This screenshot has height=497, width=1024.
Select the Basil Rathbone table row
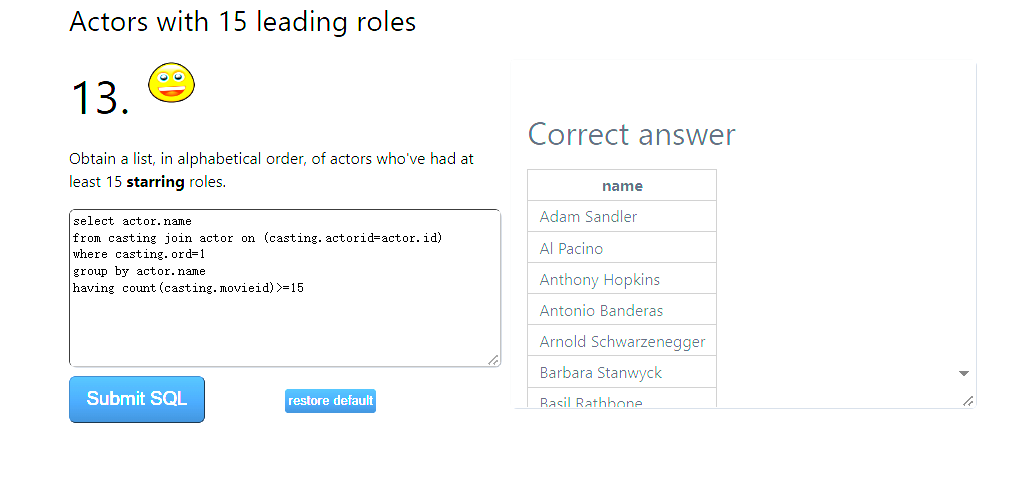(622, 398)
